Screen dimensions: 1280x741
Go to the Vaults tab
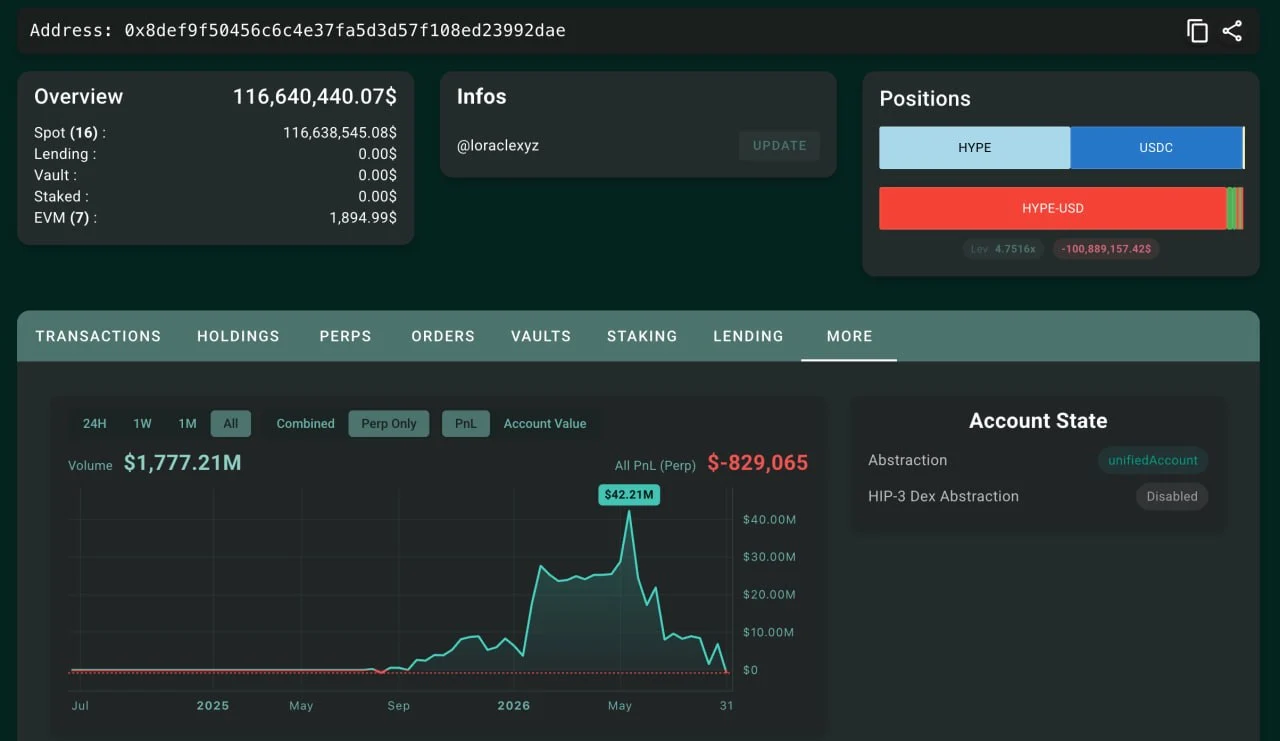[541, 336]
